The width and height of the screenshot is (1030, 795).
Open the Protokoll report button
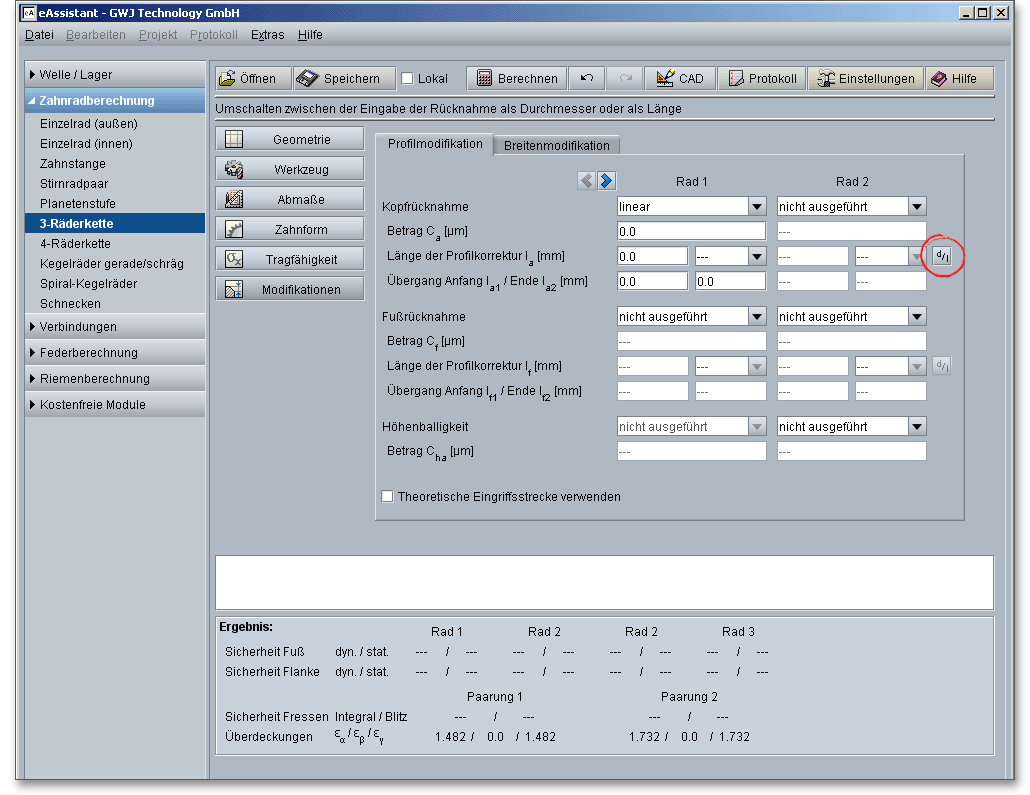pos(762,79)
